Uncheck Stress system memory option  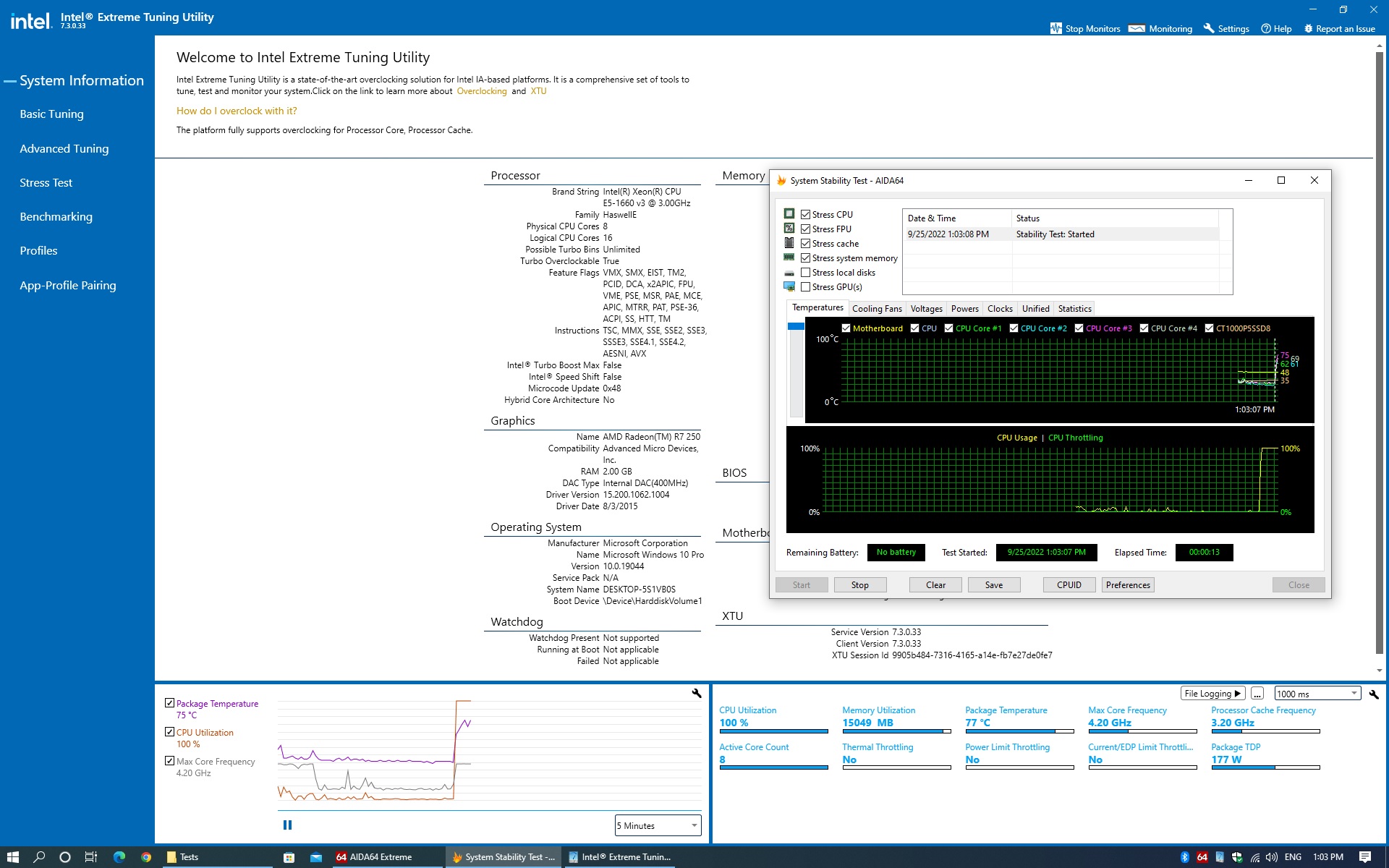pyautogui.click(x=805, y=258)
